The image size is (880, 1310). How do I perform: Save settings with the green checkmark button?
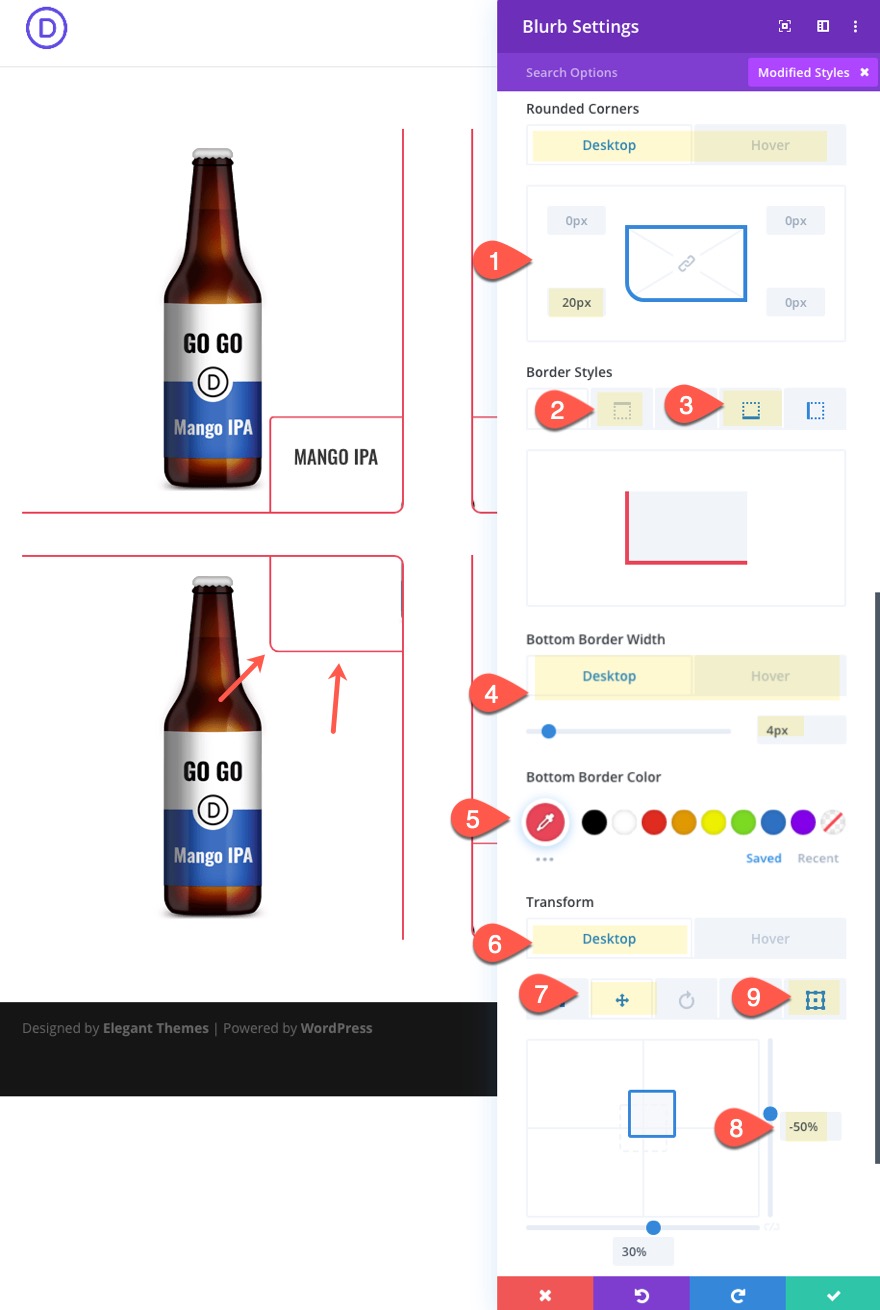(x=832, y=1294)
